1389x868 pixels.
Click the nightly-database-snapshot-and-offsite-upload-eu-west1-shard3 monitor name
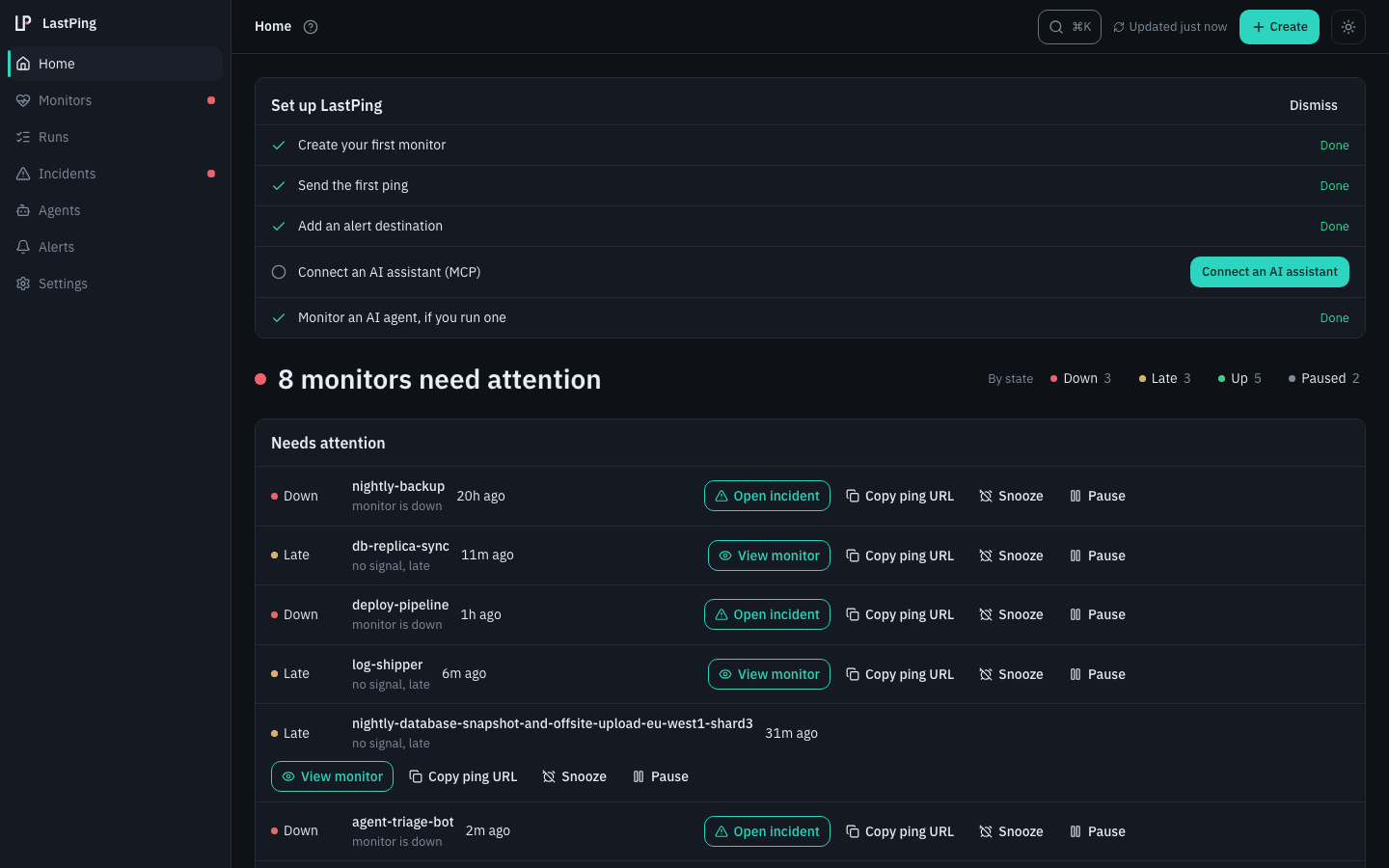553,723
